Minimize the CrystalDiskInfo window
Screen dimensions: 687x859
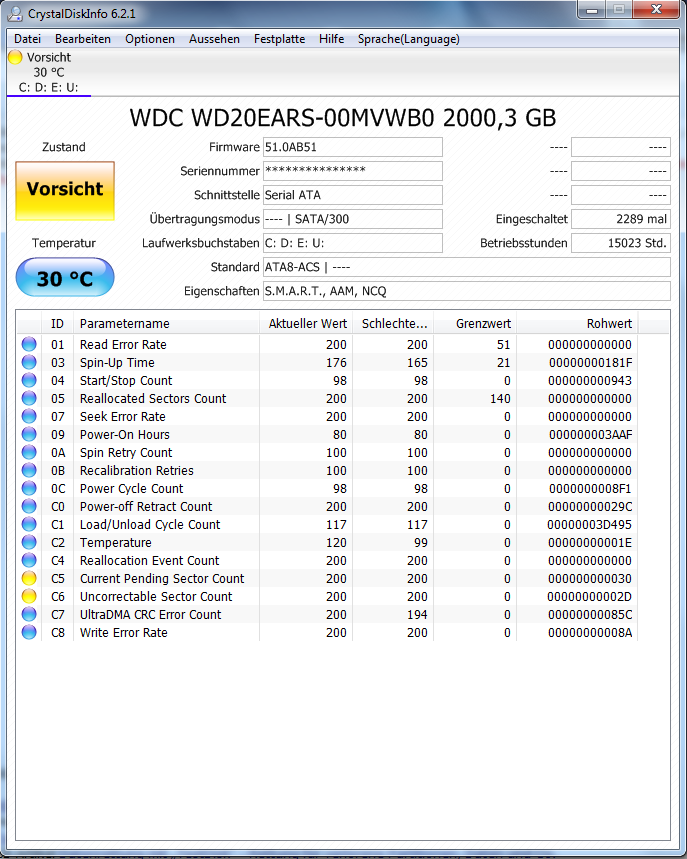[x=592, y=10]
